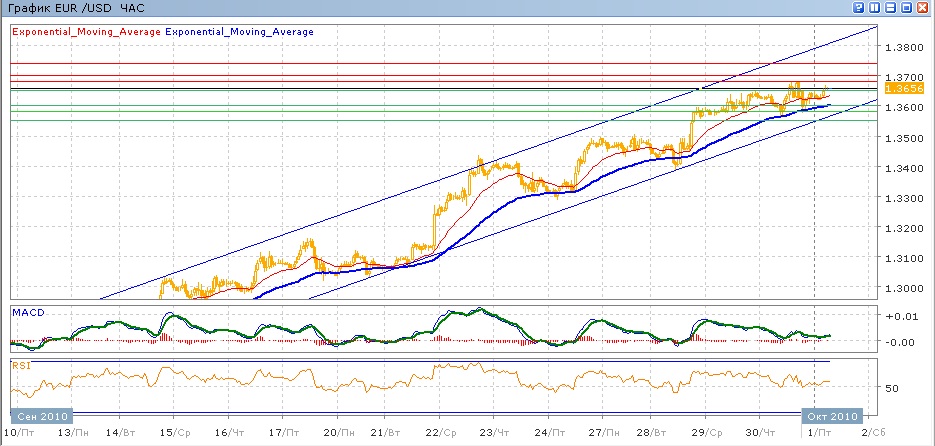Select the blue Exponential_Moving_Average legend label
Image resolution: width=935 pixels, height=446 pixels.
(x=239, y=32)
